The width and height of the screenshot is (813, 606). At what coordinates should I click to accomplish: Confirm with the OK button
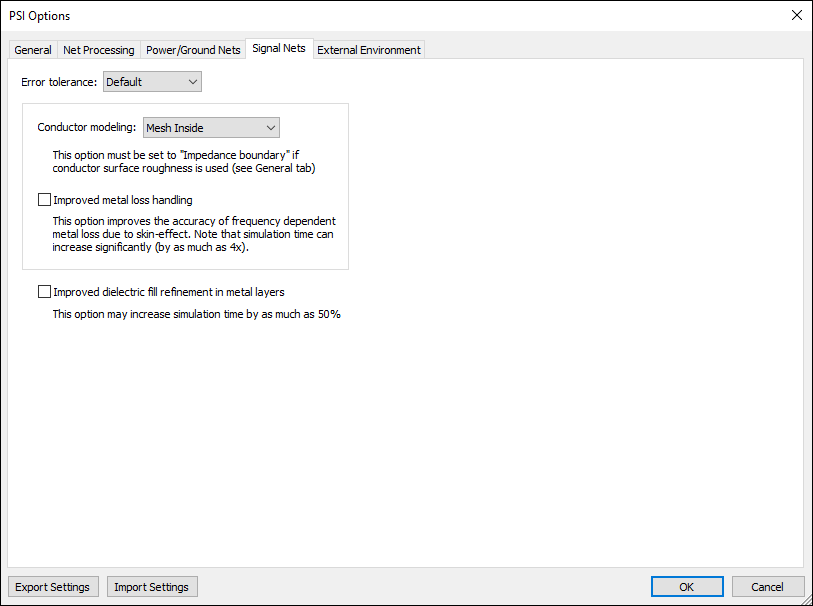coord(687,587)
